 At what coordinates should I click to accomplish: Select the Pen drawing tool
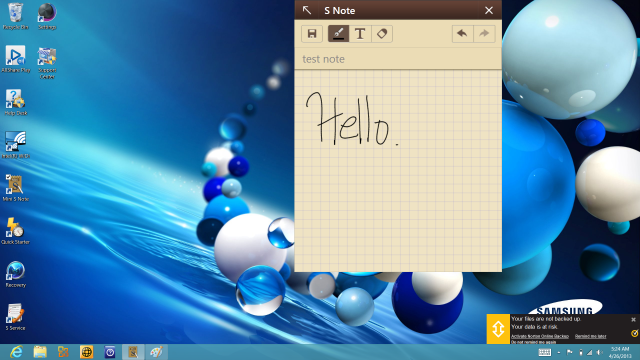click(338, 33)
